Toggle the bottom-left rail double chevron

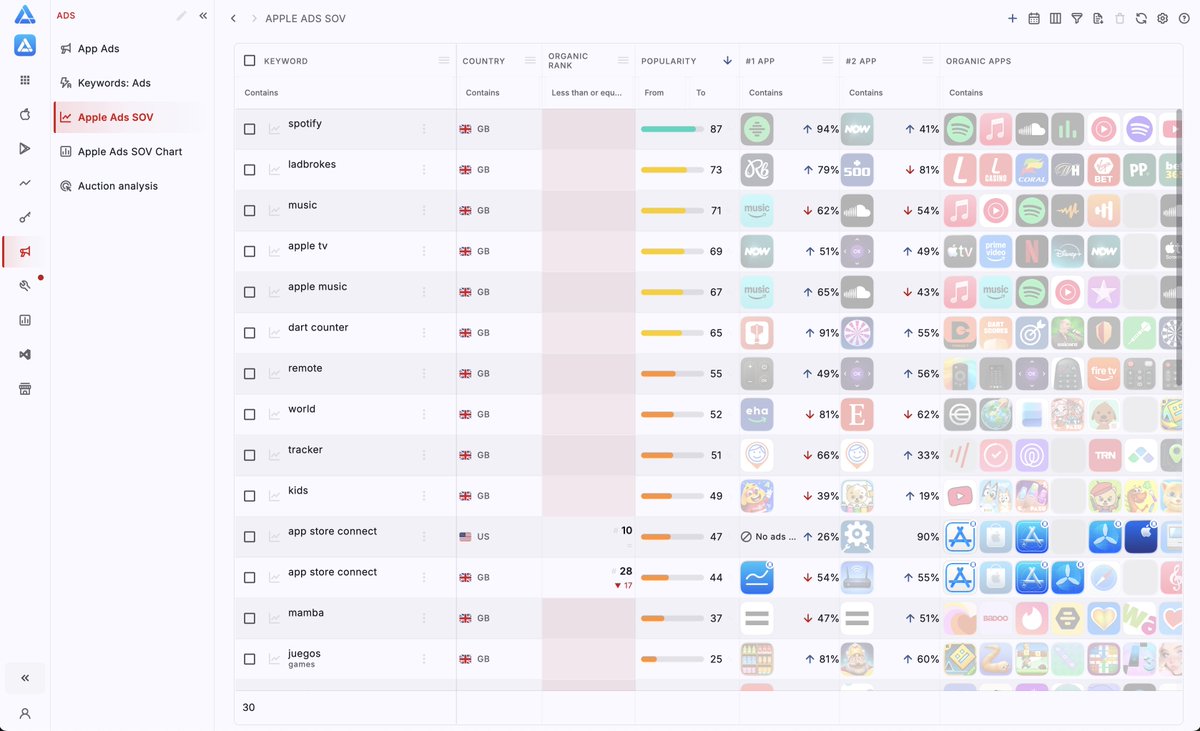tap(25, 678)
